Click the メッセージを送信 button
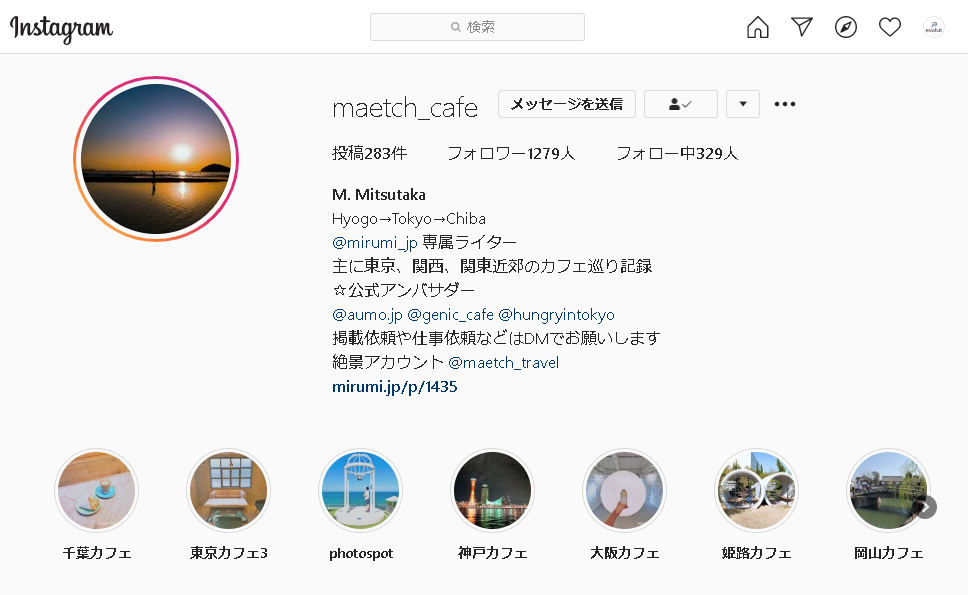 [x=567, y=104]
